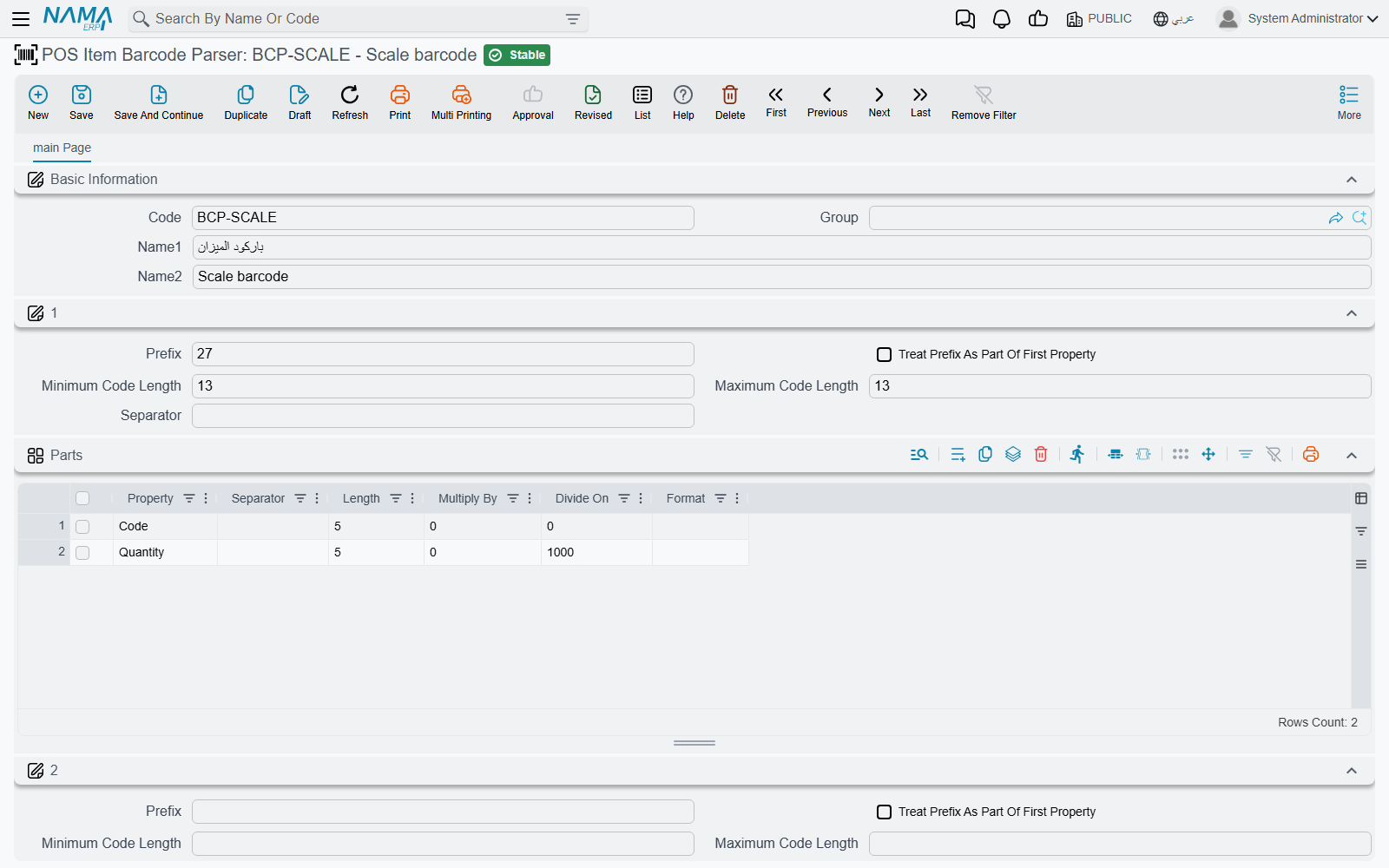
Task: Go to the Previous record
Action: pos(827,102)
